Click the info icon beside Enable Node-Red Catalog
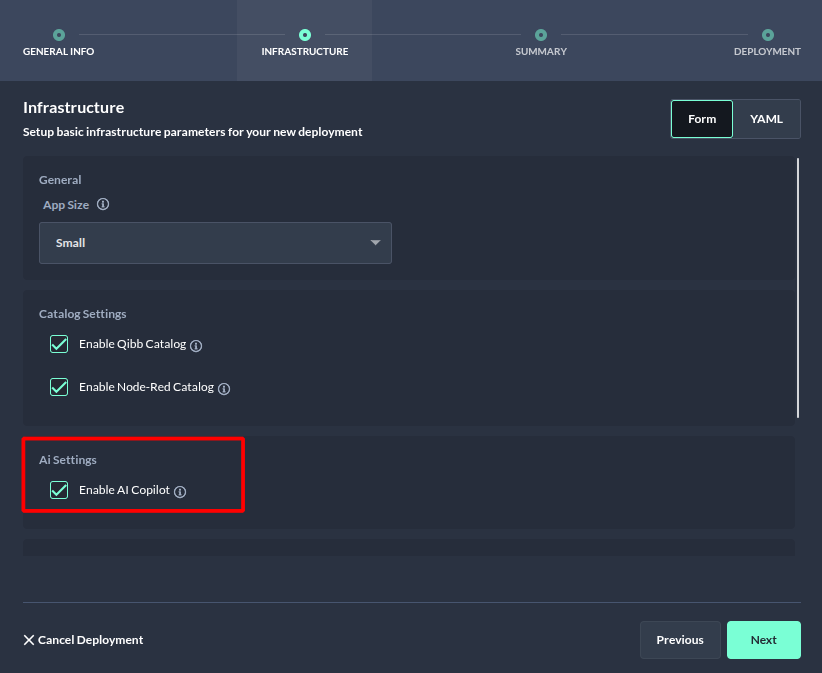The width and height of the screenshot is (822, 673). click(223, 388)
